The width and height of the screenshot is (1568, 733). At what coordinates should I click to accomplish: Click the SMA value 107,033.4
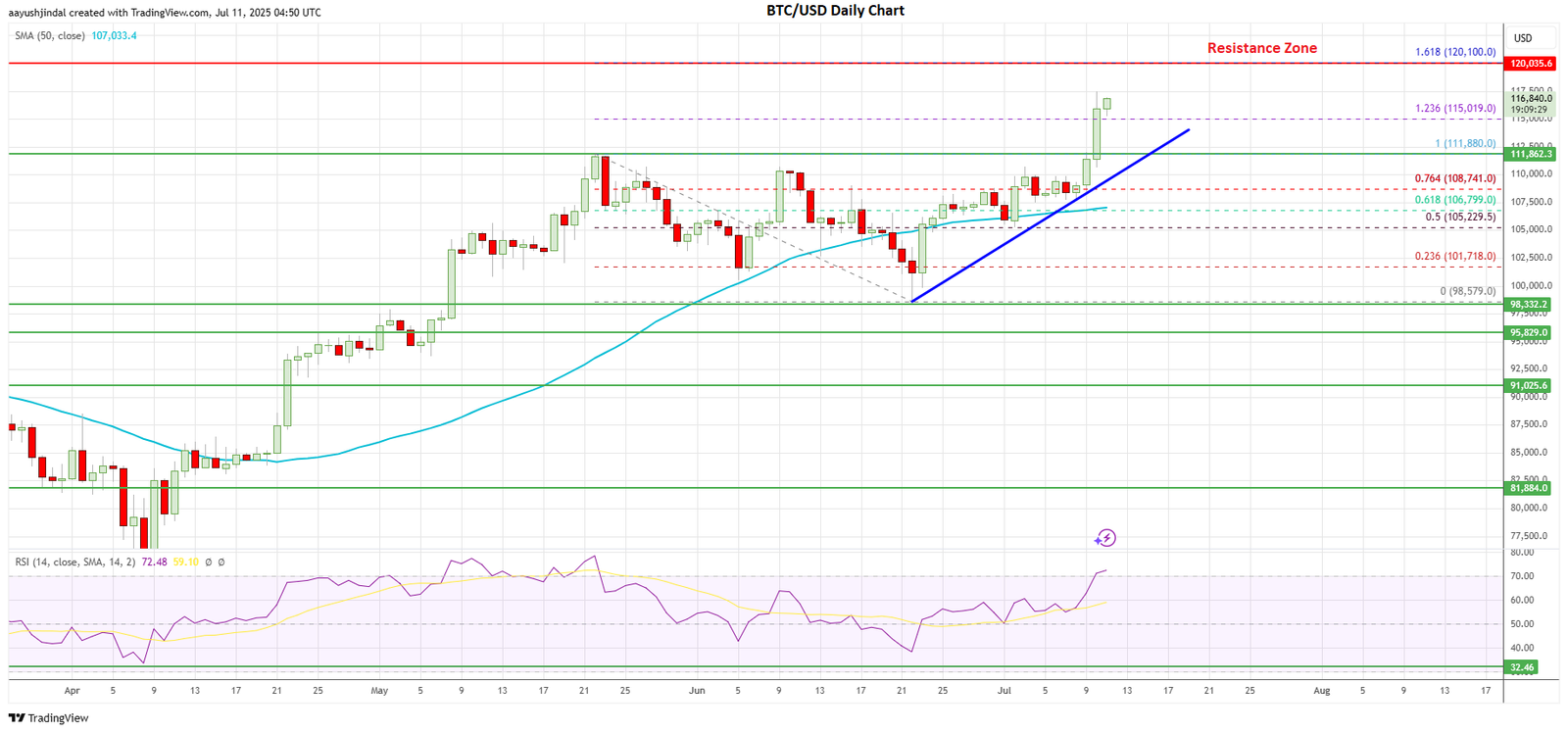[x=114, y=36]
